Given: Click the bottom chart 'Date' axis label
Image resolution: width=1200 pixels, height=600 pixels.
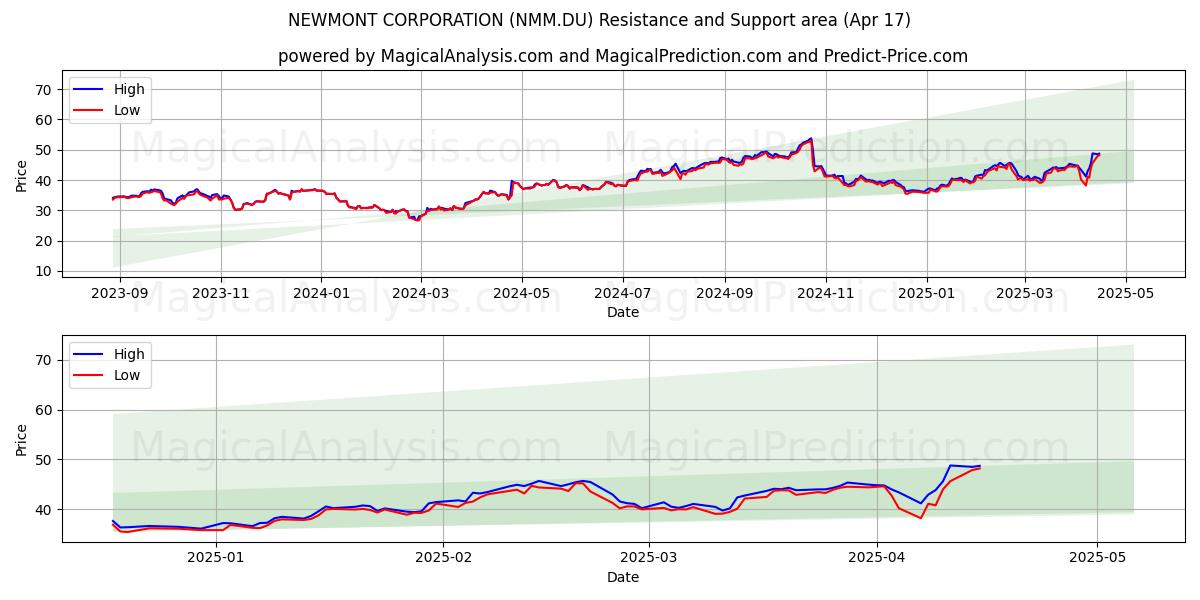Looking at the screenshot, I should [622, 577].
